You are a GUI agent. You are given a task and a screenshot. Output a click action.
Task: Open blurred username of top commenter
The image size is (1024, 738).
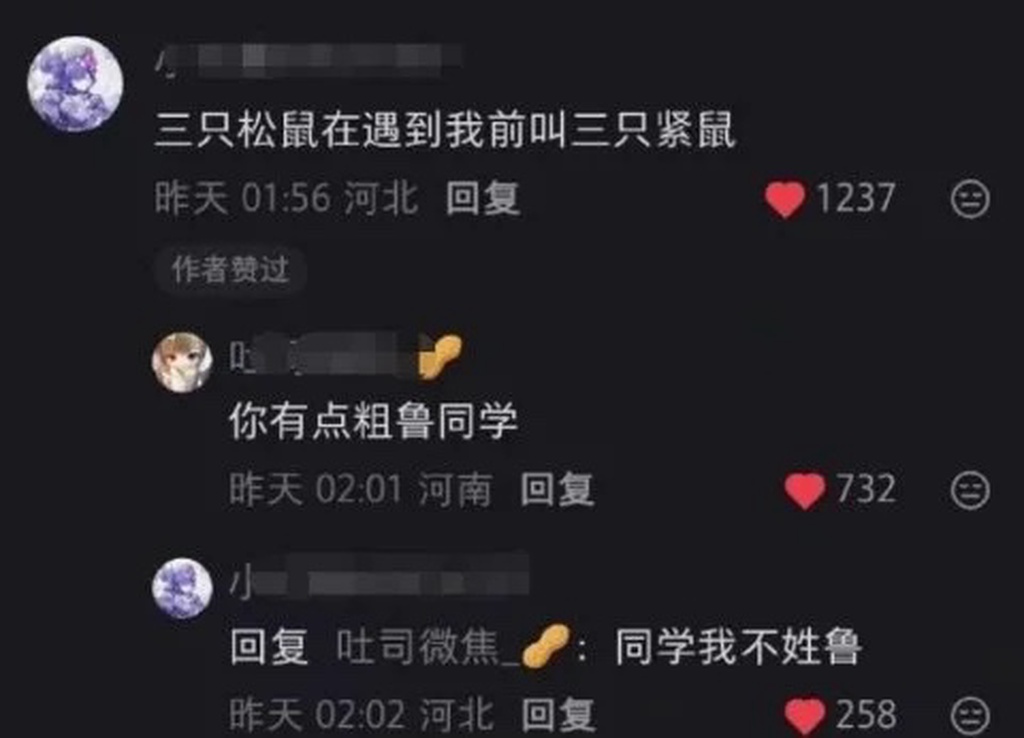(x=308, y=61)
